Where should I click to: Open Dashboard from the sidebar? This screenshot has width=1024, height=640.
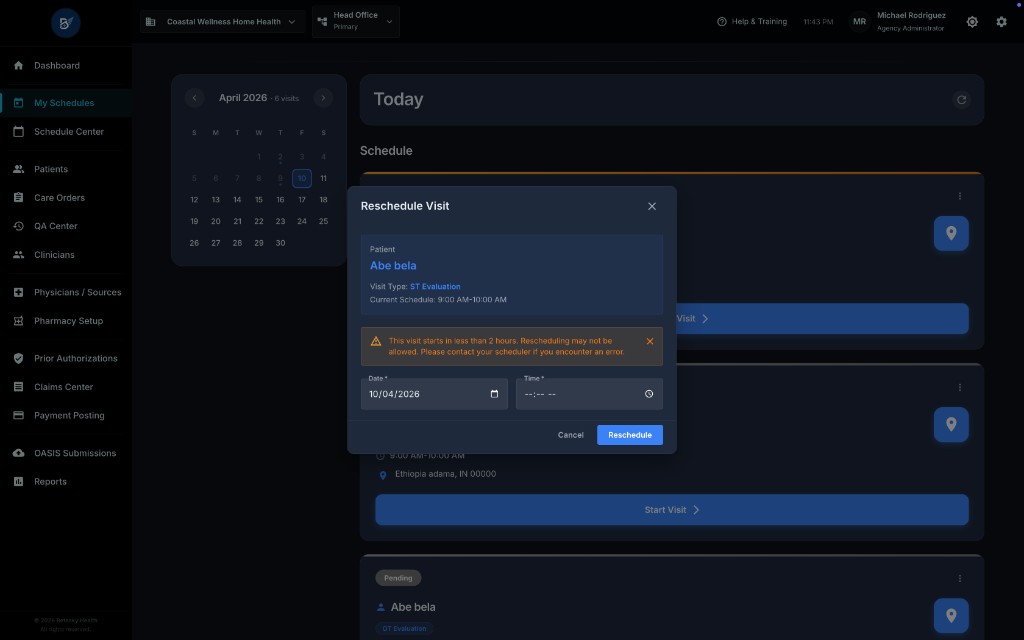tap(65, 65)
